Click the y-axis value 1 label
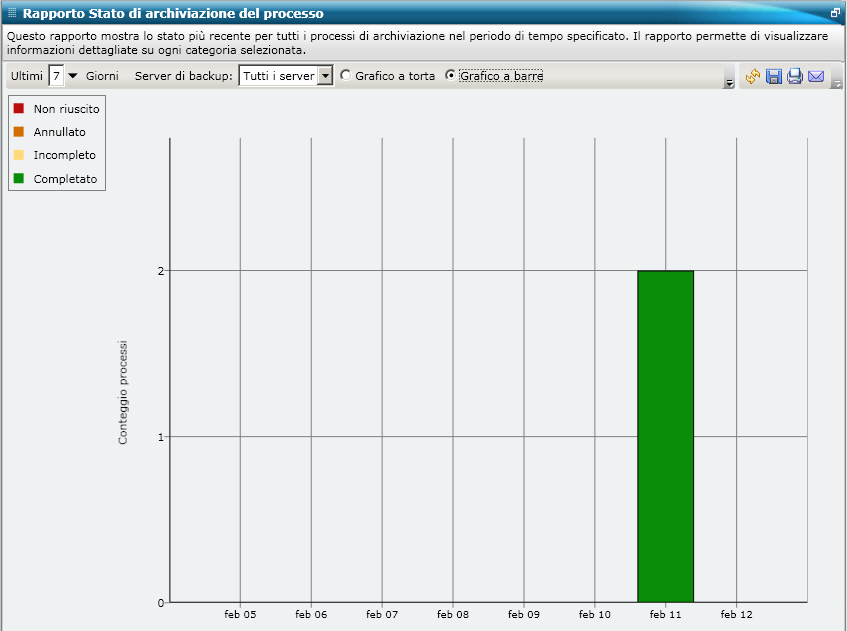The height and width of the screenshot is (631, 848). [161, 437]
